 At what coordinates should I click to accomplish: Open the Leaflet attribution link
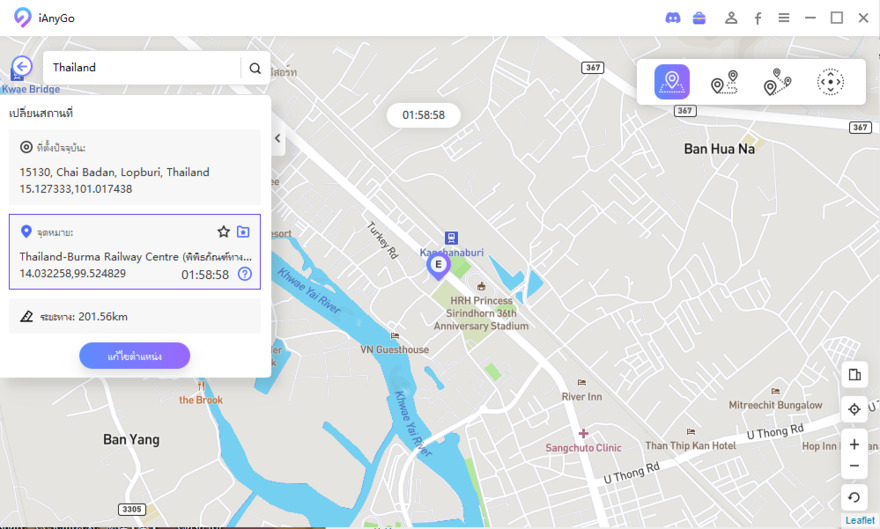pos(860,521)
